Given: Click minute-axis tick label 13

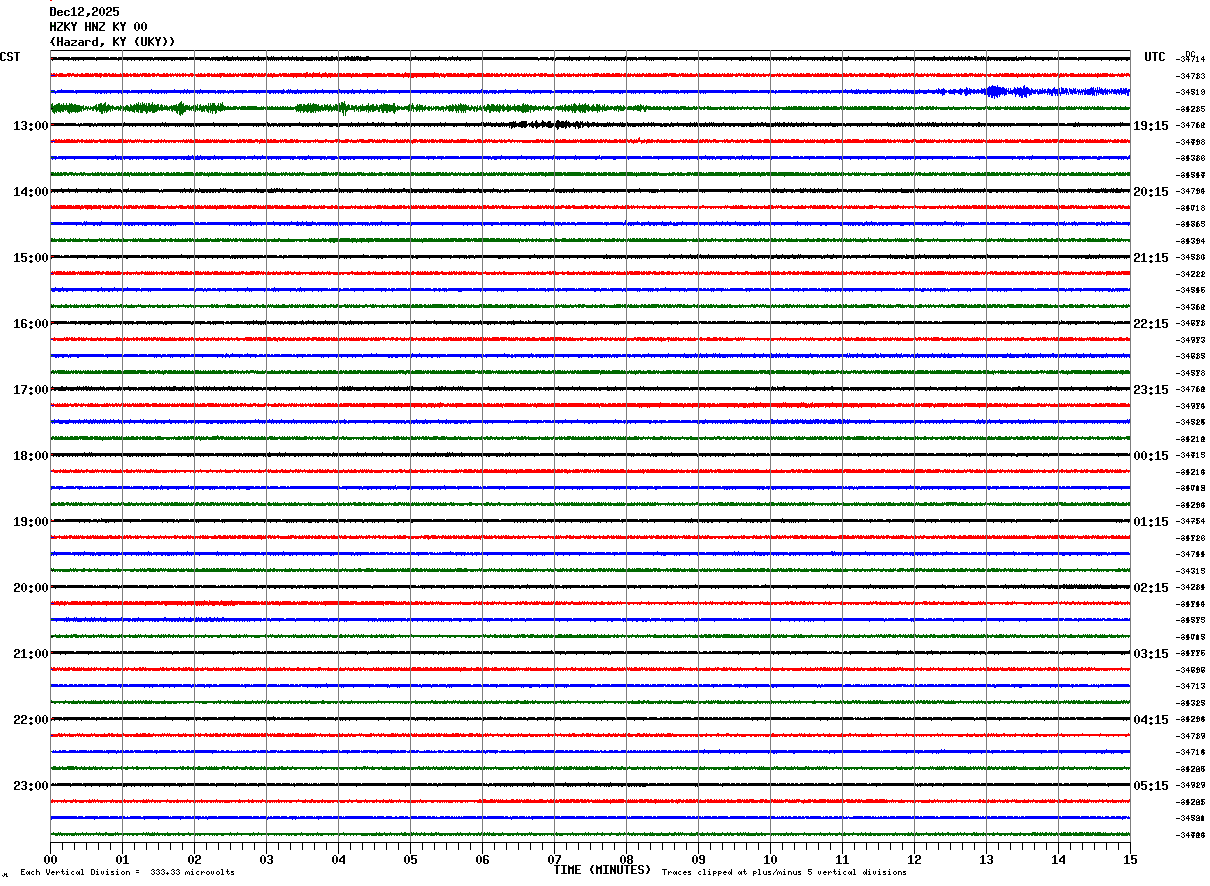Looking at the screenshot, I should click(986, 859).
